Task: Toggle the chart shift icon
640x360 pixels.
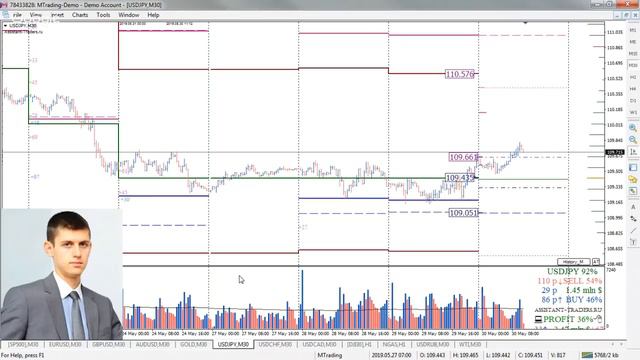Action: point(633,151)
